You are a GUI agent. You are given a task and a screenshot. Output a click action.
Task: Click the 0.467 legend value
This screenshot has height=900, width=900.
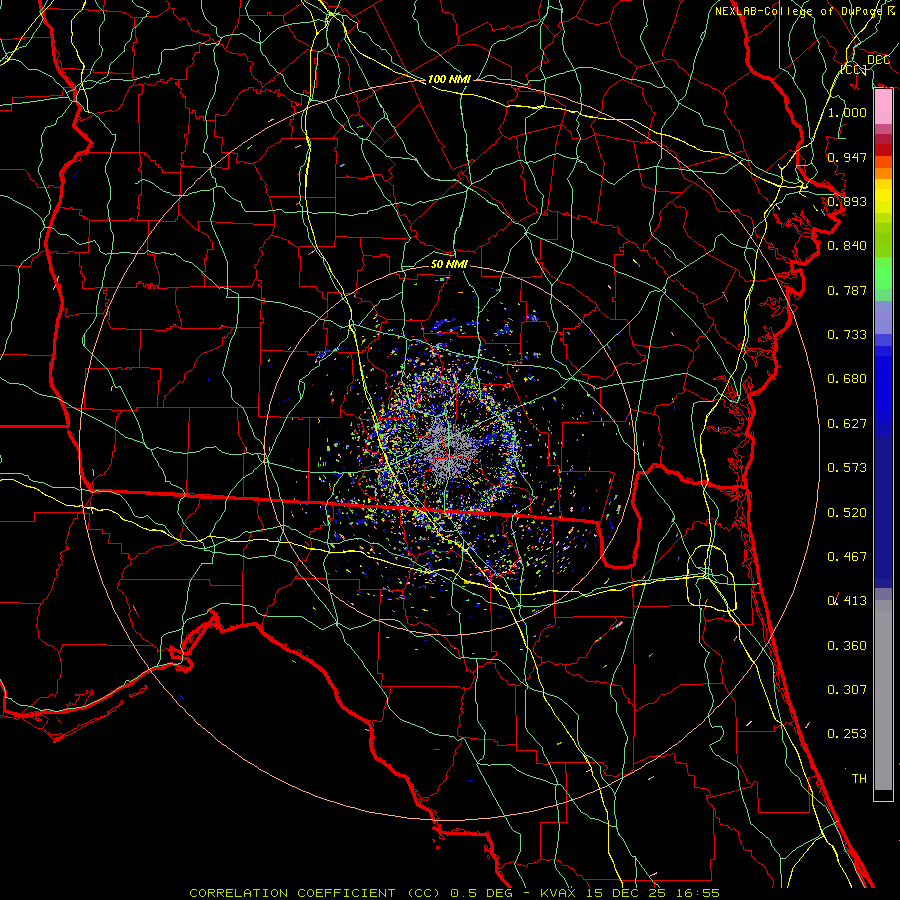coord(847,556)
